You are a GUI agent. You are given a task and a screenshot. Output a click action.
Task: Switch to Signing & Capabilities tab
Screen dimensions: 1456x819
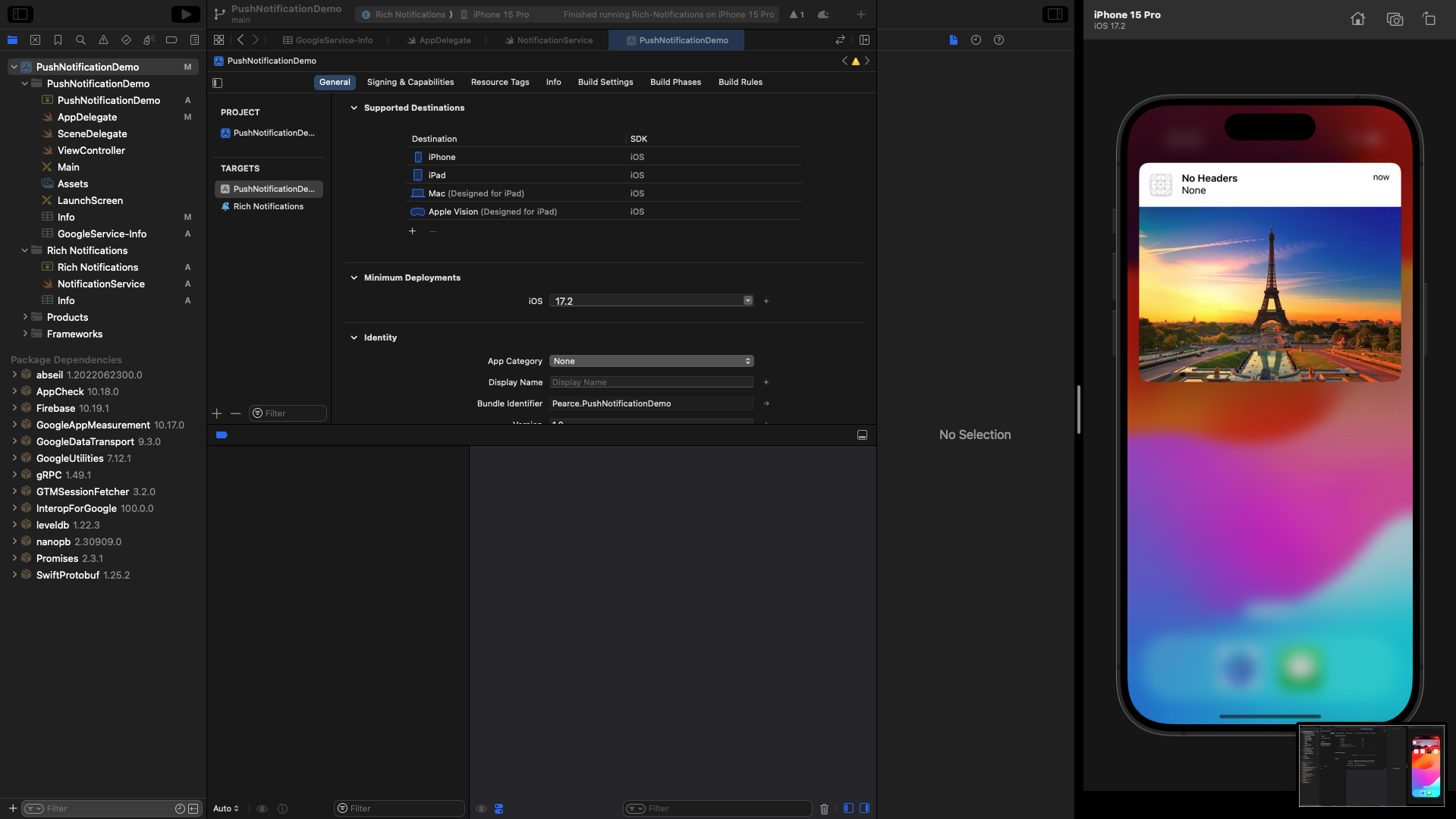[x=410, y=82]
